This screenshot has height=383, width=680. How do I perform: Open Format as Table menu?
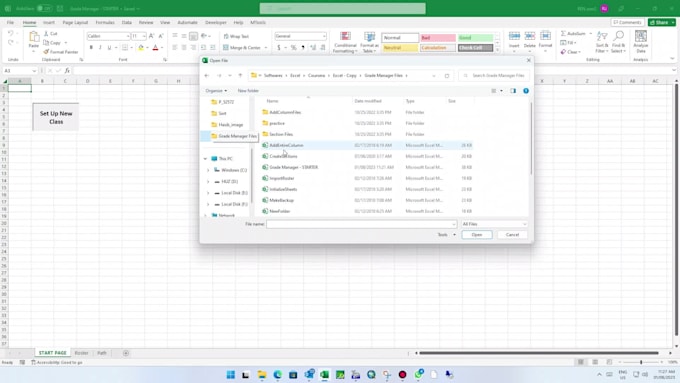(x=369, y=43)
